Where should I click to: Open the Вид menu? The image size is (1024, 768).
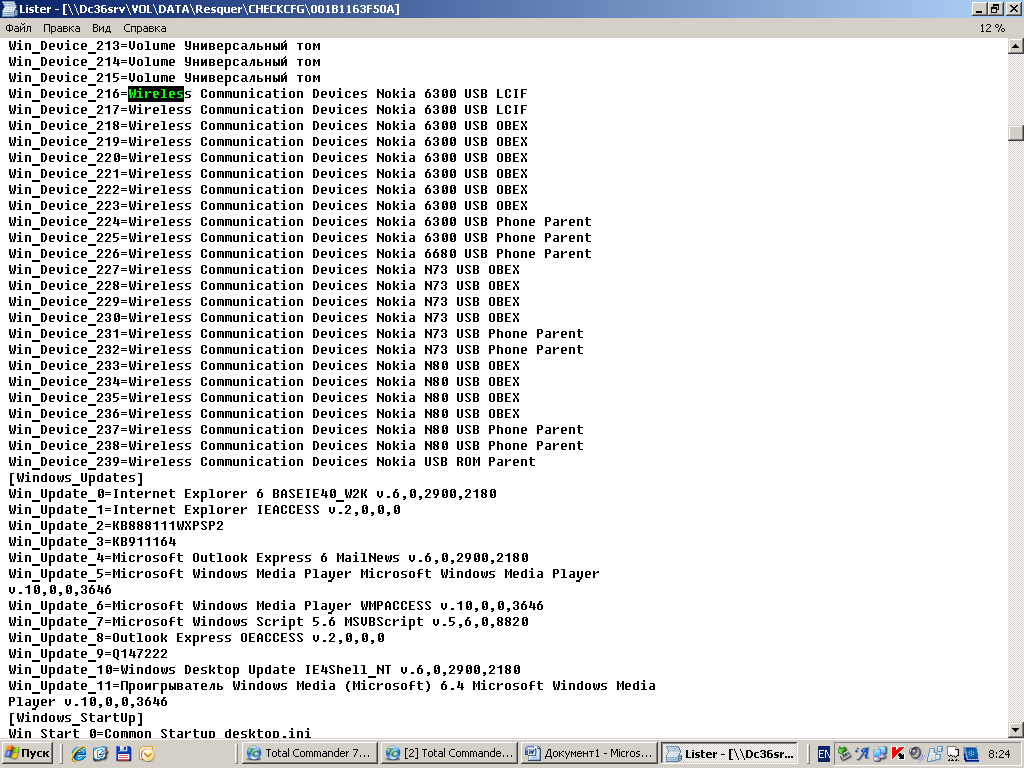click(x=101, y=28)
